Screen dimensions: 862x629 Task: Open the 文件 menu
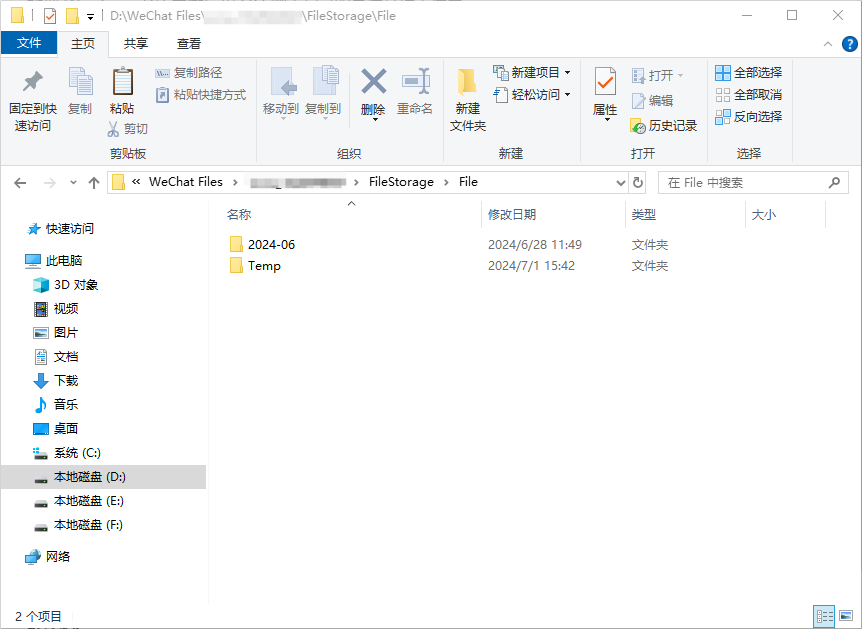[30, 44]
